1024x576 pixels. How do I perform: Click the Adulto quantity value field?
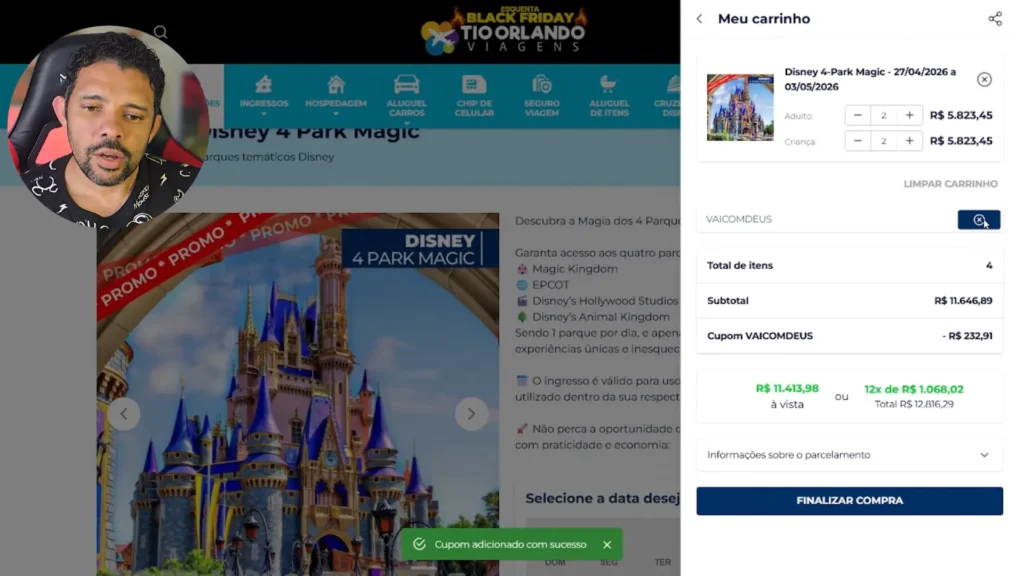(884, 116)
